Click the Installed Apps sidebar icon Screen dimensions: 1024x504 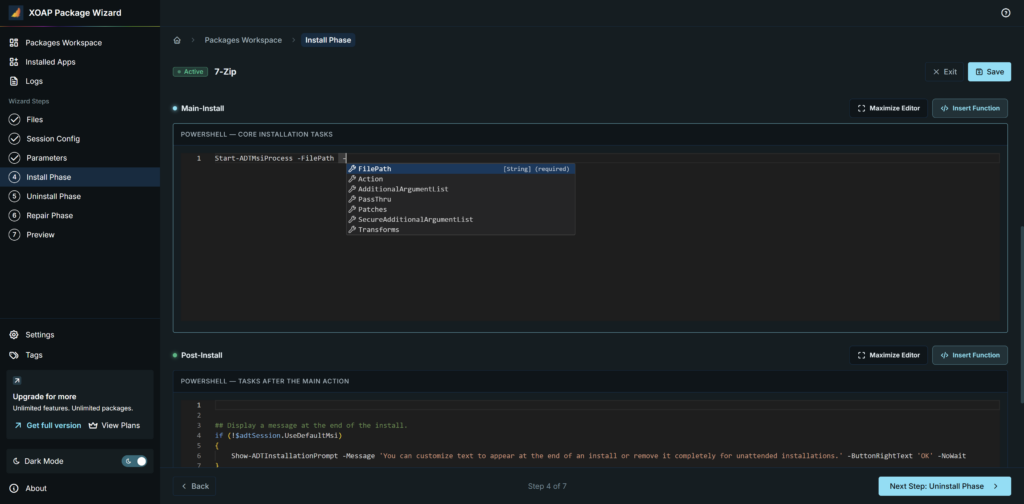14,62
